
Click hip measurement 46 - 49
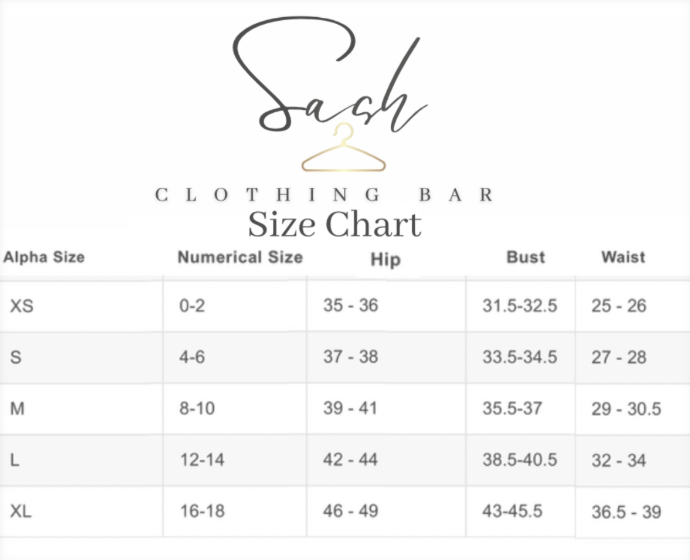click(350, 511)
